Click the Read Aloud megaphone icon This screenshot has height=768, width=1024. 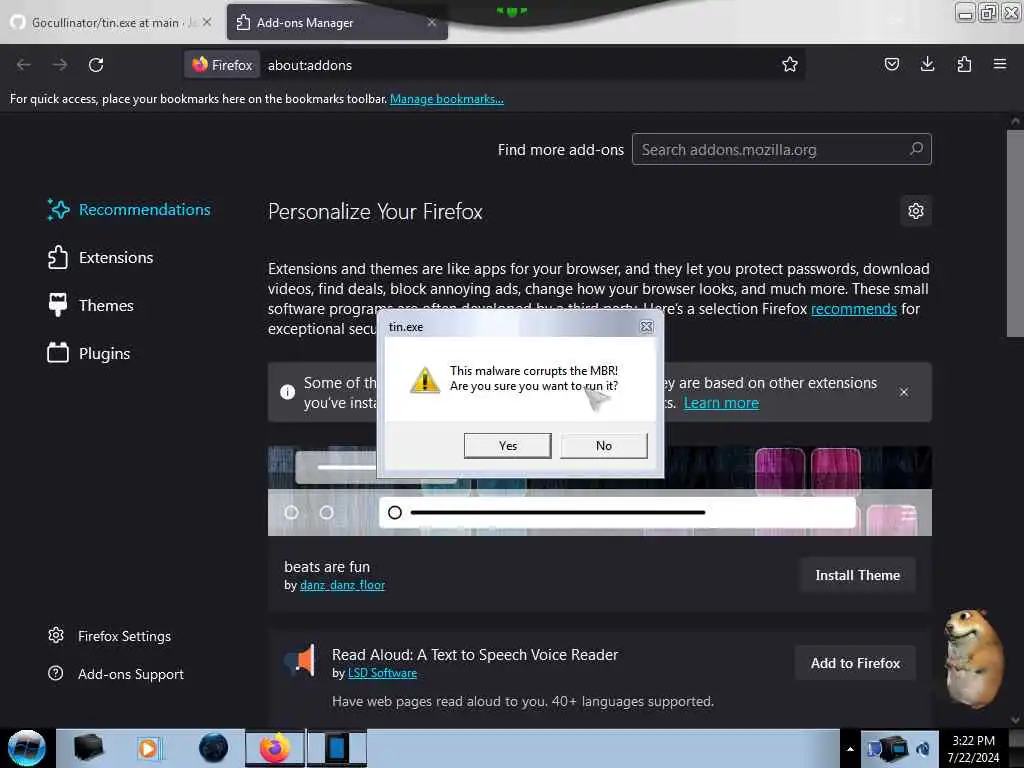click(x=300, y=660)
